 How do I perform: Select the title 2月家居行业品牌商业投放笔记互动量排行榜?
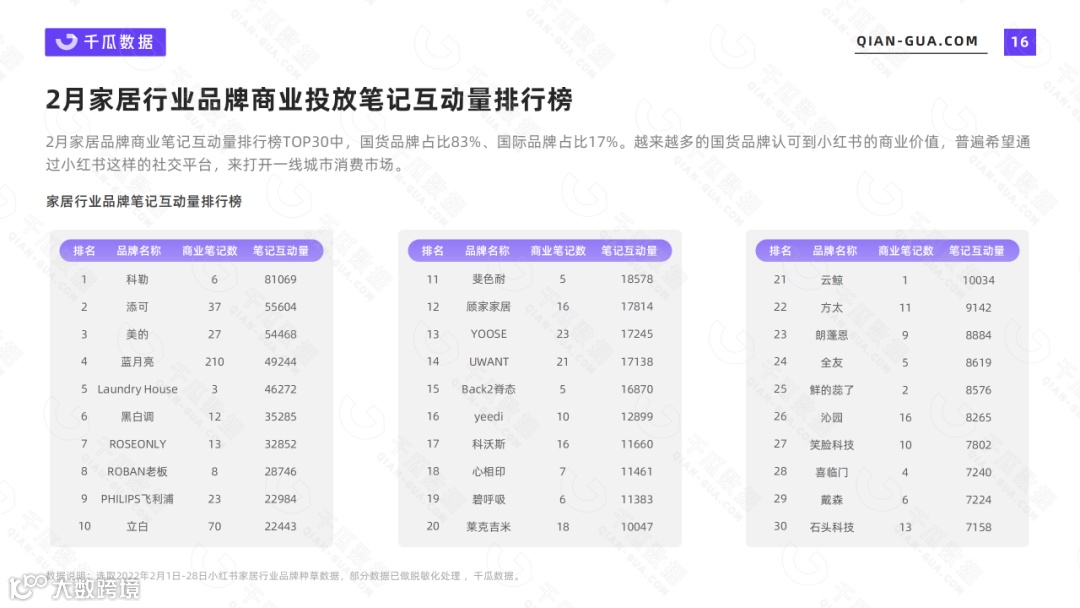coord(309,100)
